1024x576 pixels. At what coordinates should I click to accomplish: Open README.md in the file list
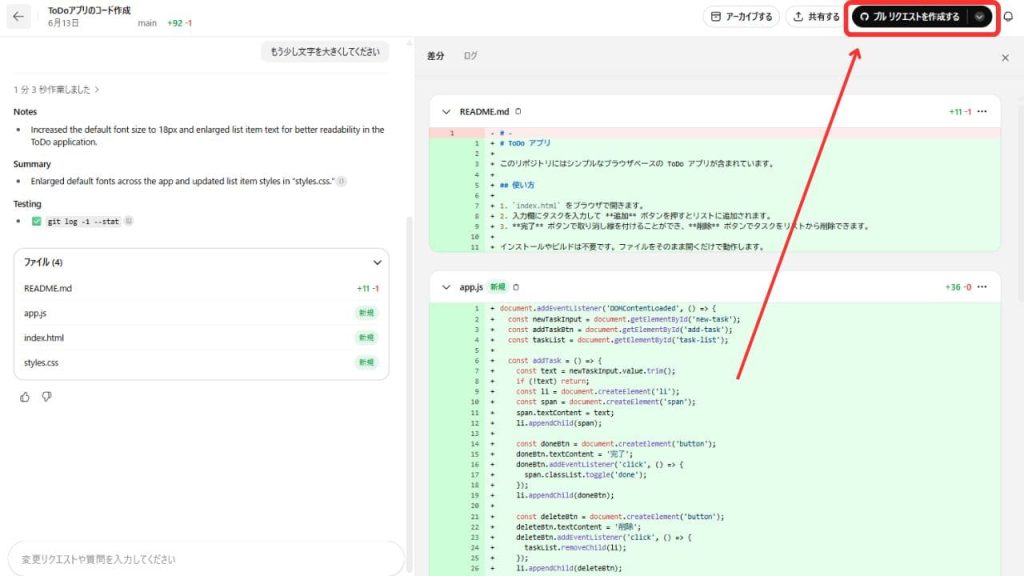[201, 288]
